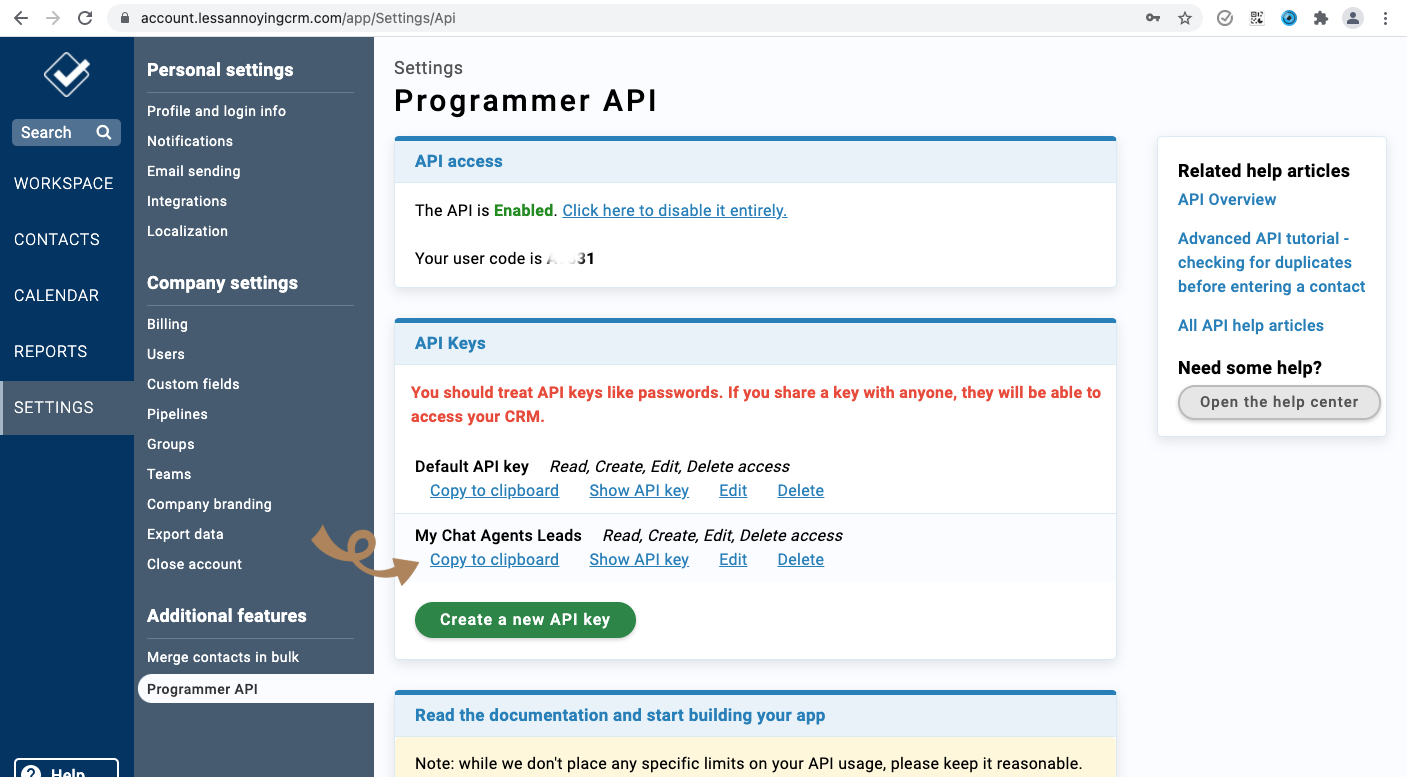Click the address bar URL
The width and height of the screenshot is (1407, 777).
pyautogui.click(x=298, y=18)
